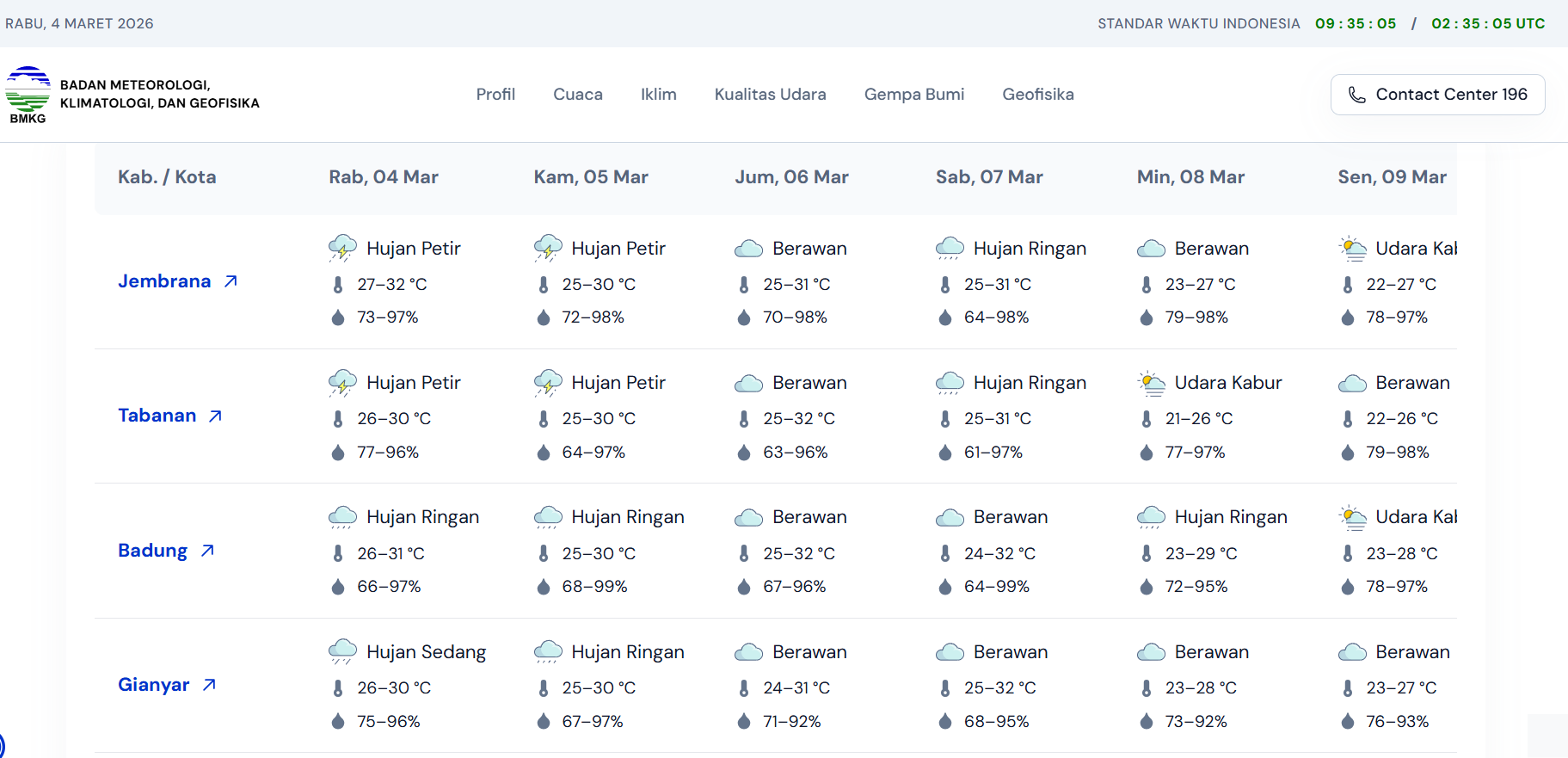Click Jembrana's external link arrow icon
This screenshot has height=758, width=1568.
[231, 281]
